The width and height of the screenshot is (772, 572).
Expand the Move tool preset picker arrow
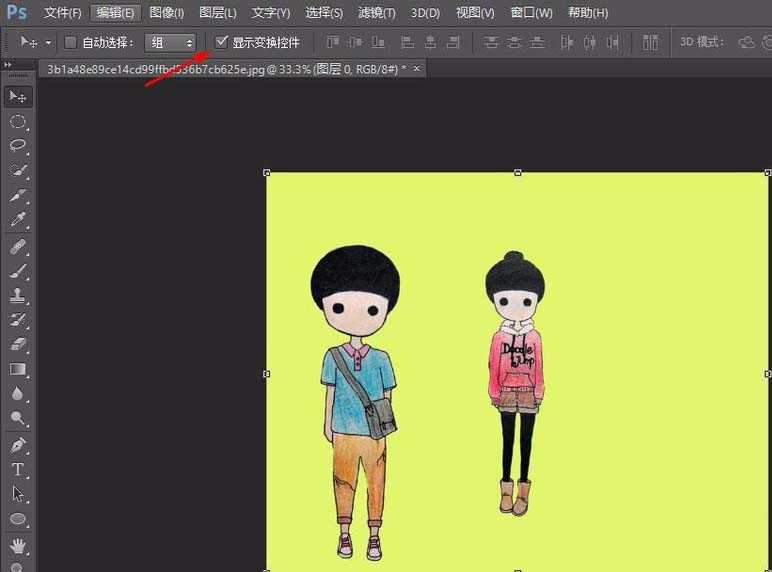(x=48, y=43)
